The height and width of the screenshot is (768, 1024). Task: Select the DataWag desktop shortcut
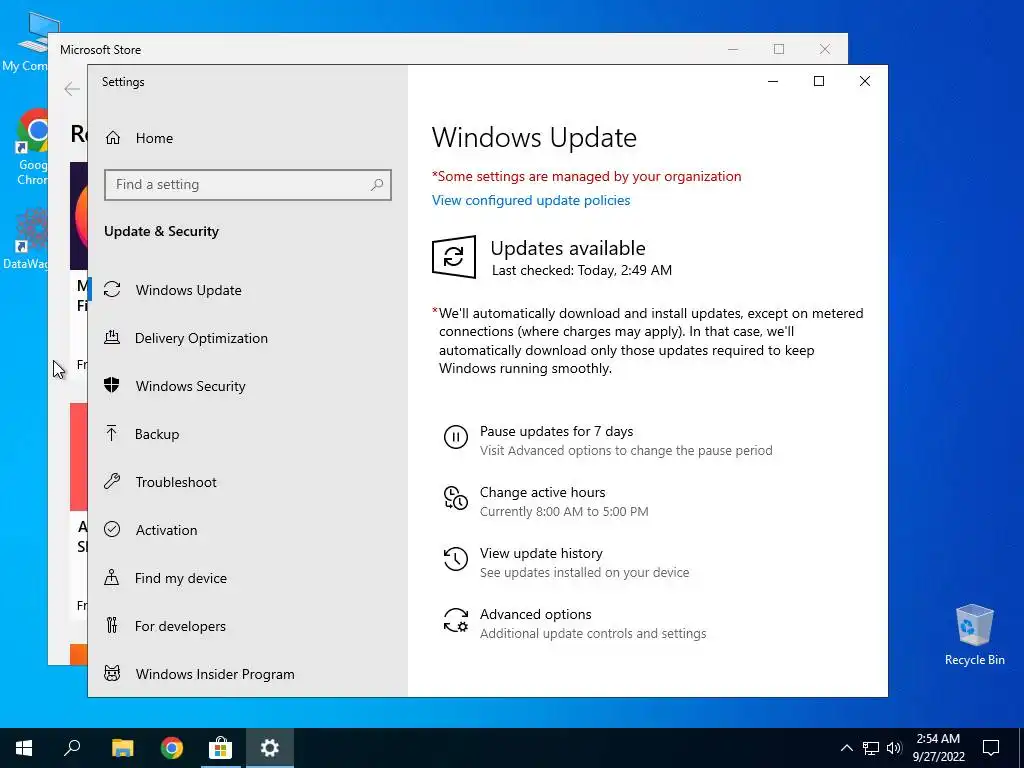(x=25, y=239)
